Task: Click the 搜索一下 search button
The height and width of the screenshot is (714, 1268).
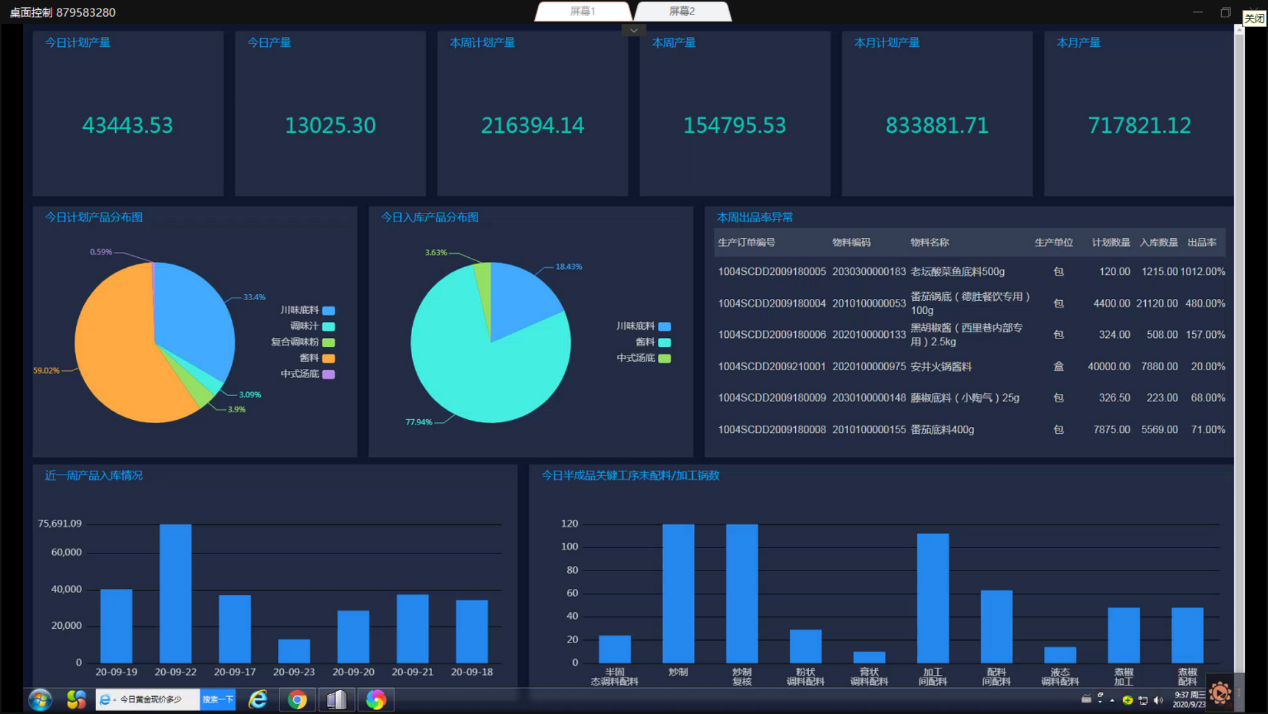Action: [x=218, y=700]
